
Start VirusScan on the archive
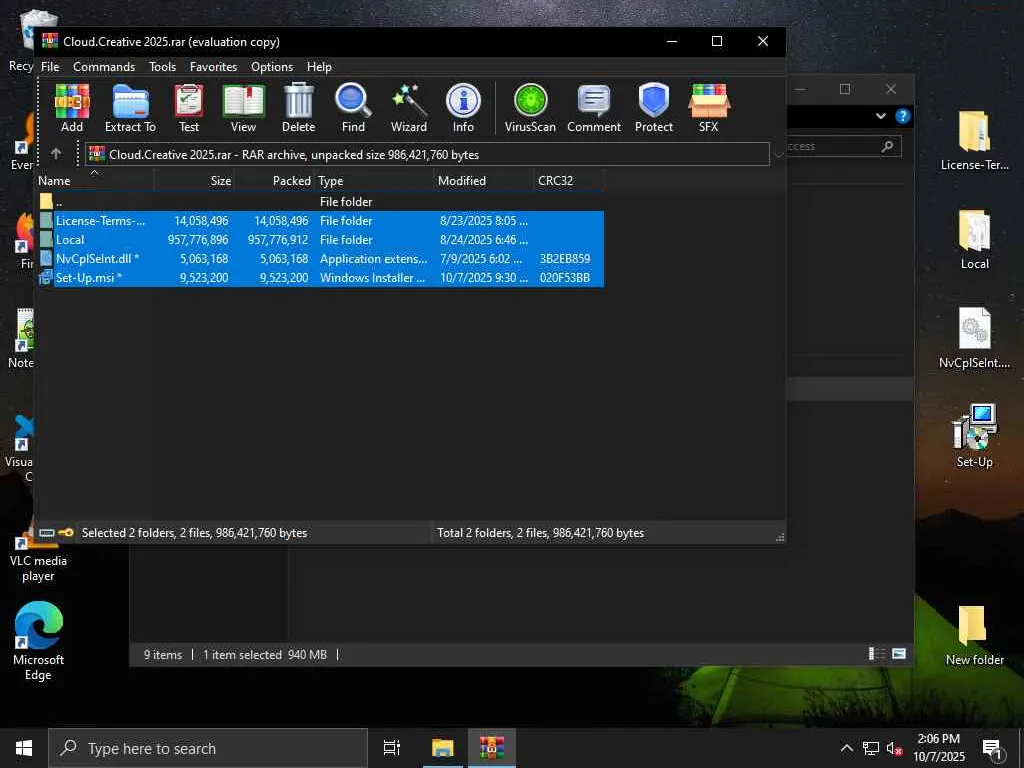tap(530, 108)
